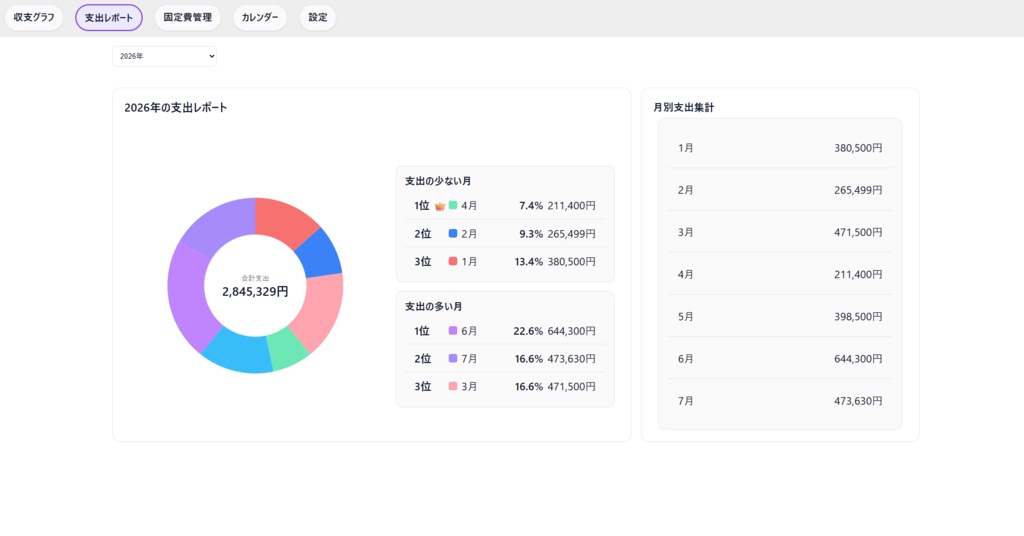Click the lavender donut chart segment
The height and width of the screenshot is (536, 1024).
pos(219,223)
